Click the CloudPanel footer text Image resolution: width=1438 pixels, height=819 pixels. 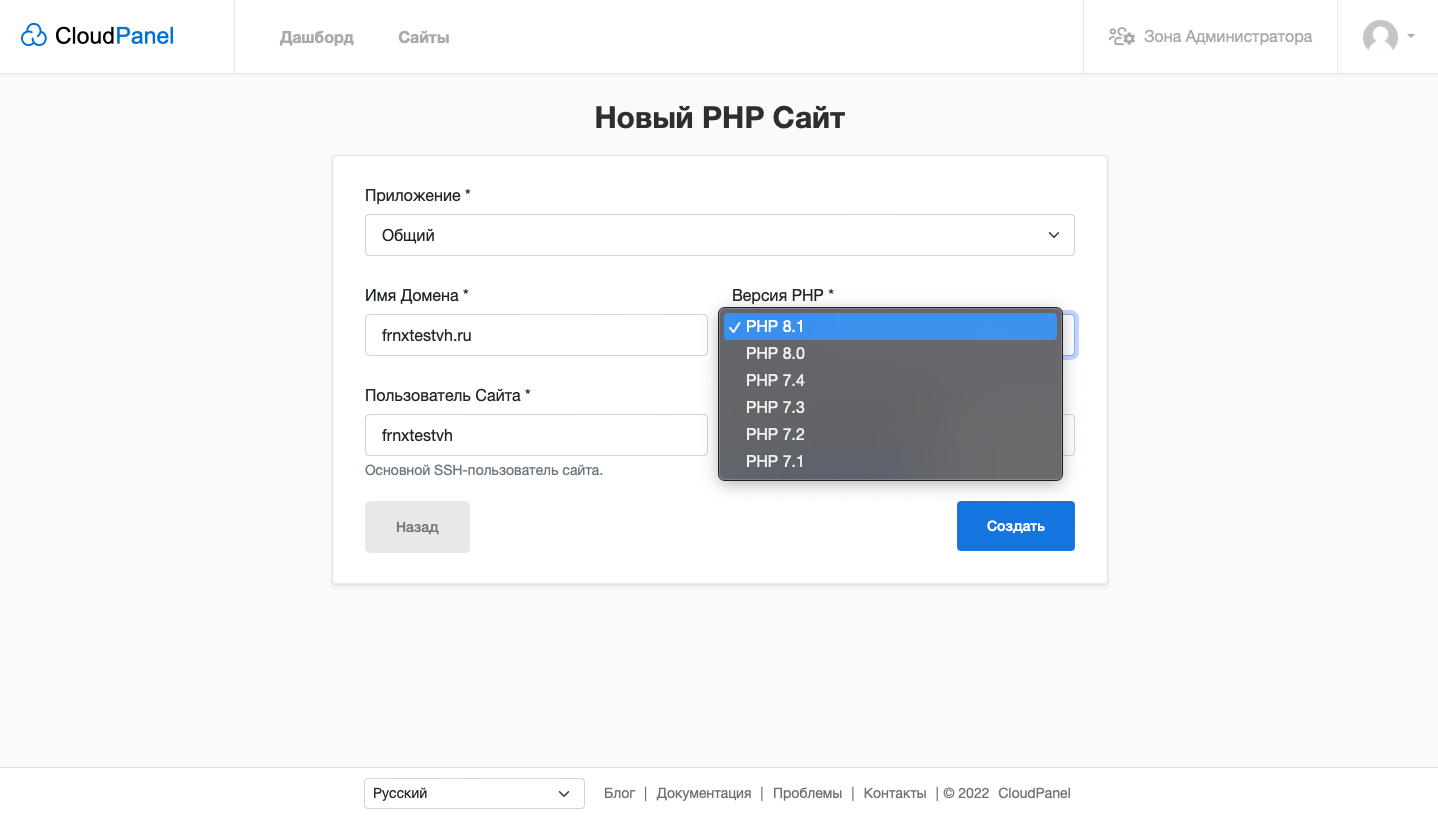[x=1034, y=793]
